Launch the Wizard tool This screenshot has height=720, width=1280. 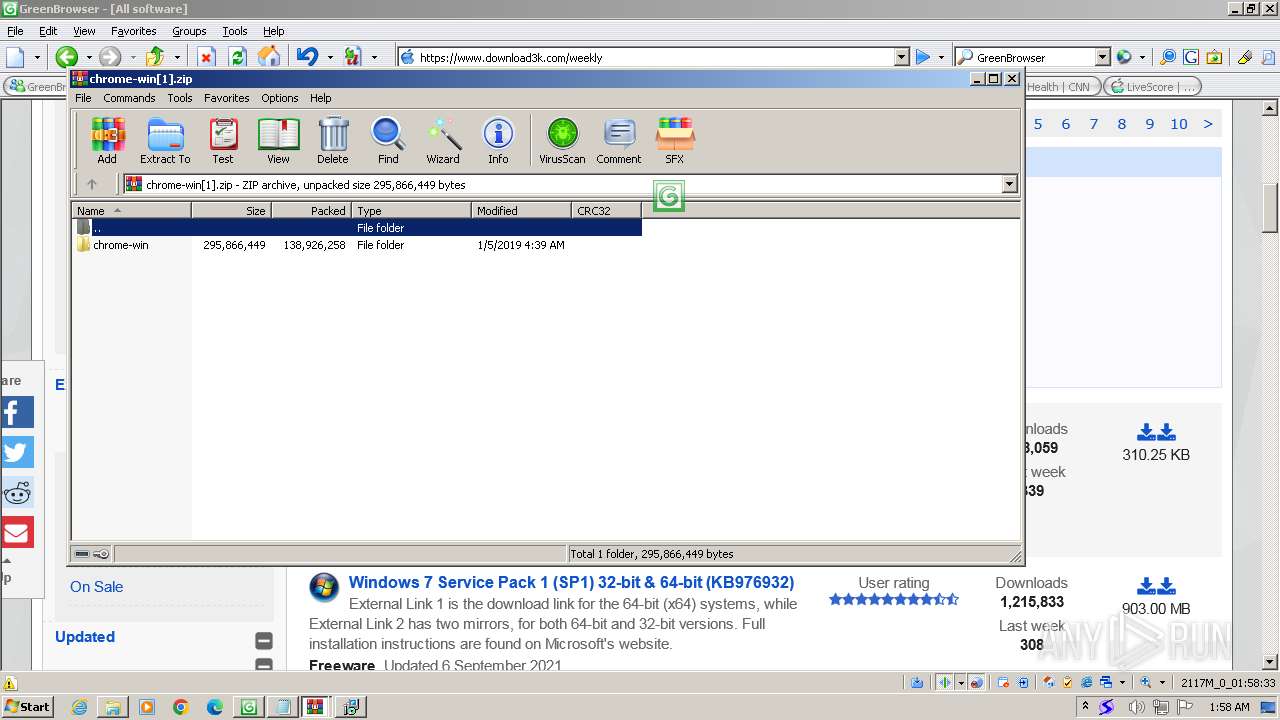point(443,141)
